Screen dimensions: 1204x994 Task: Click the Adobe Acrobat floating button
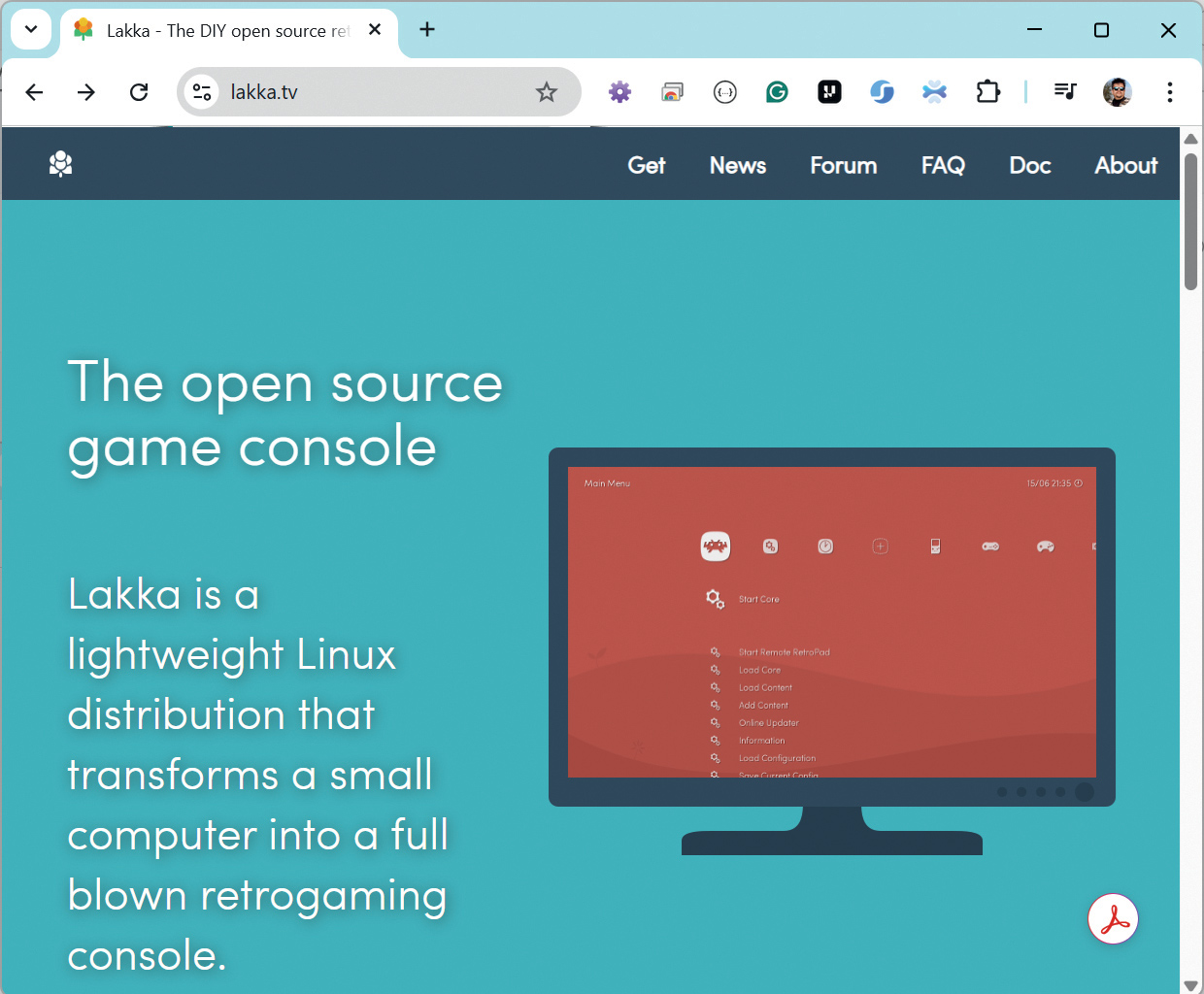[x=1113, y=918]
